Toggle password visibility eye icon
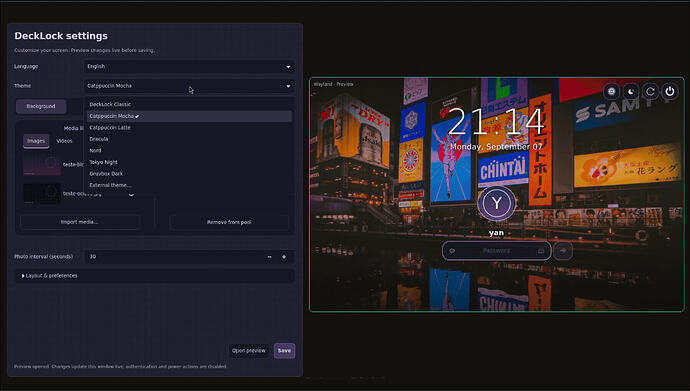Screen dimensions: 690x391 pyautogui.click(x=452, y=251)
